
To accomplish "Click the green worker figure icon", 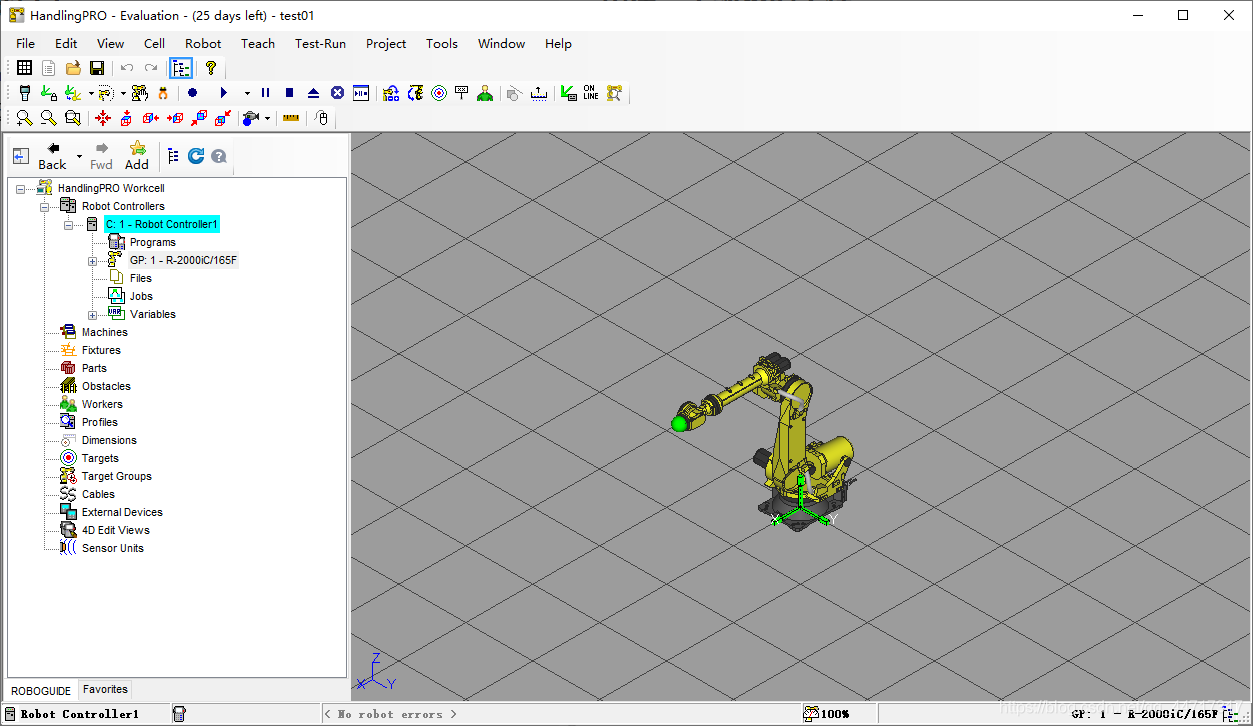I will [485, 93].
